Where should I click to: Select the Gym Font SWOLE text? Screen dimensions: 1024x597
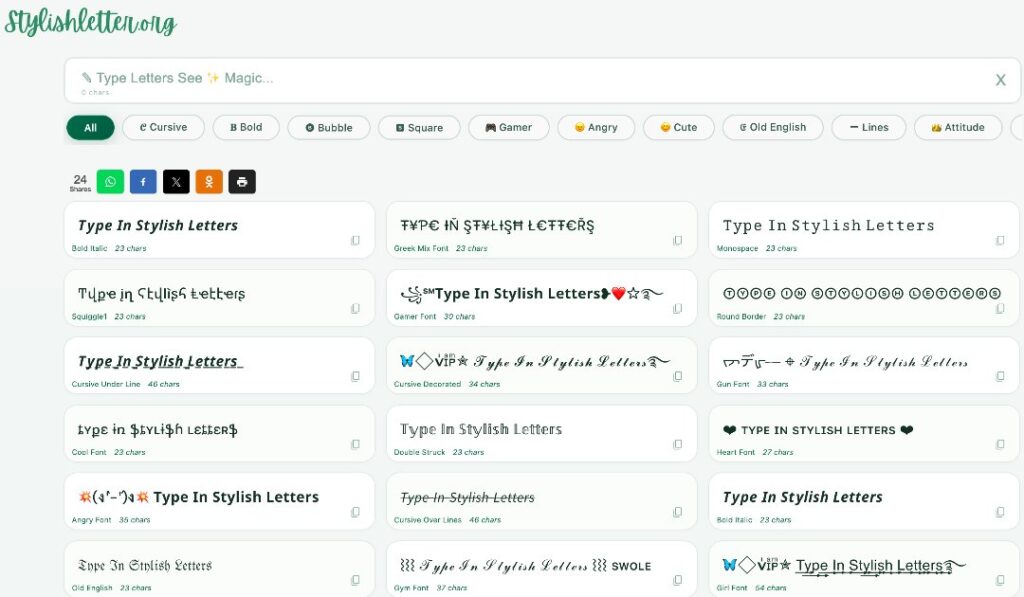[525, 566]
